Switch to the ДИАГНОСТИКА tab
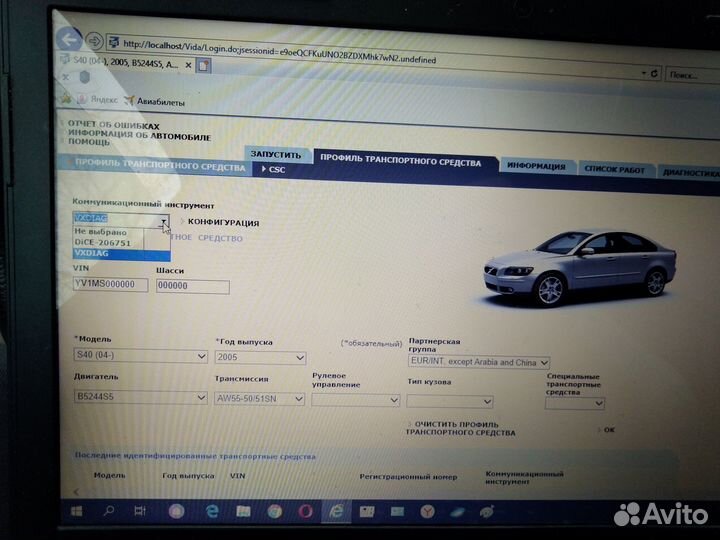This screenshot has height=540, width=720. (x=690, y=172)
